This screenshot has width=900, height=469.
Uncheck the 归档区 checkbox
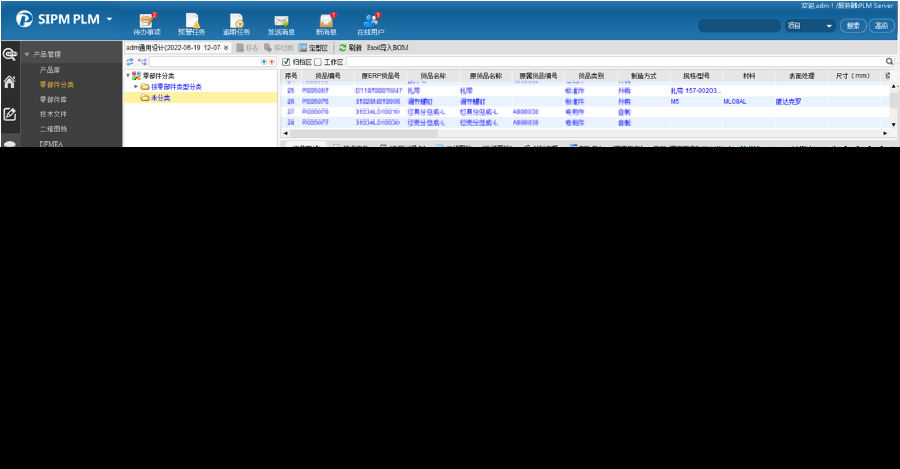287,62
